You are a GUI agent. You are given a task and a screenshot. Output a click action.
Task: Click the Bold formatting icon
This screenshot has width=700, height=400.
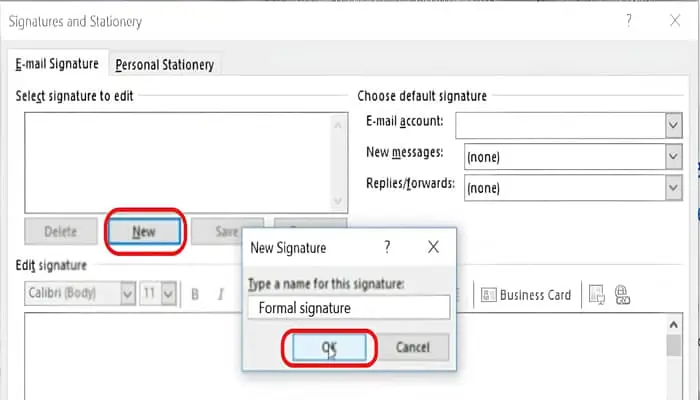(195, 294)
